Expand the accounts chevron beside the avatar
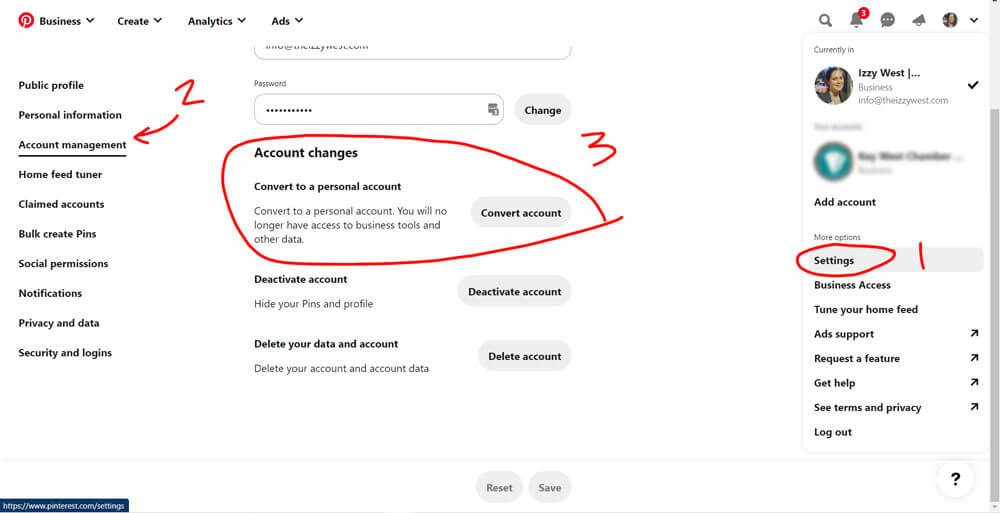 click(974, 20)
